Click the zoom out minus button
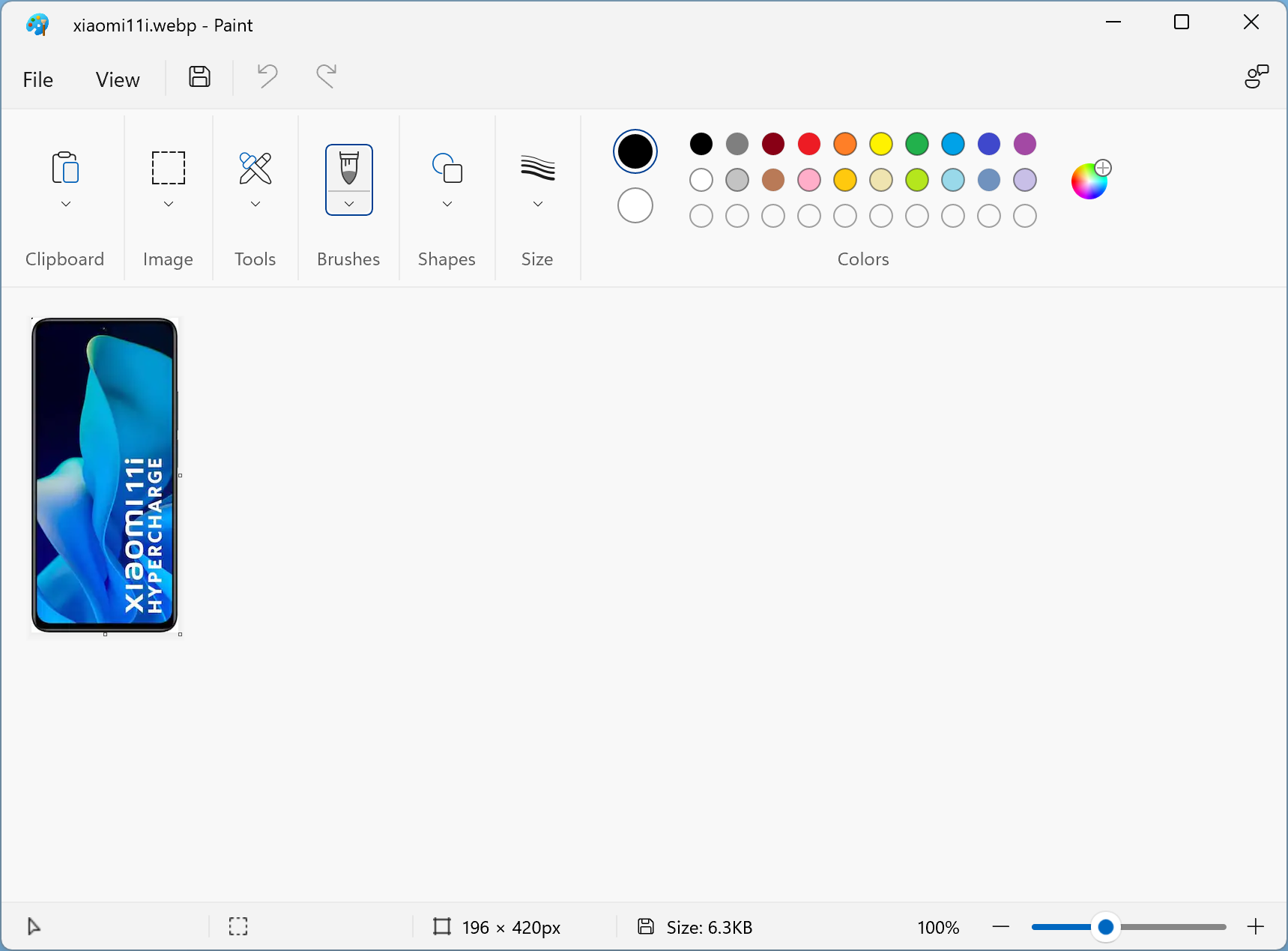 [1001, 927]
